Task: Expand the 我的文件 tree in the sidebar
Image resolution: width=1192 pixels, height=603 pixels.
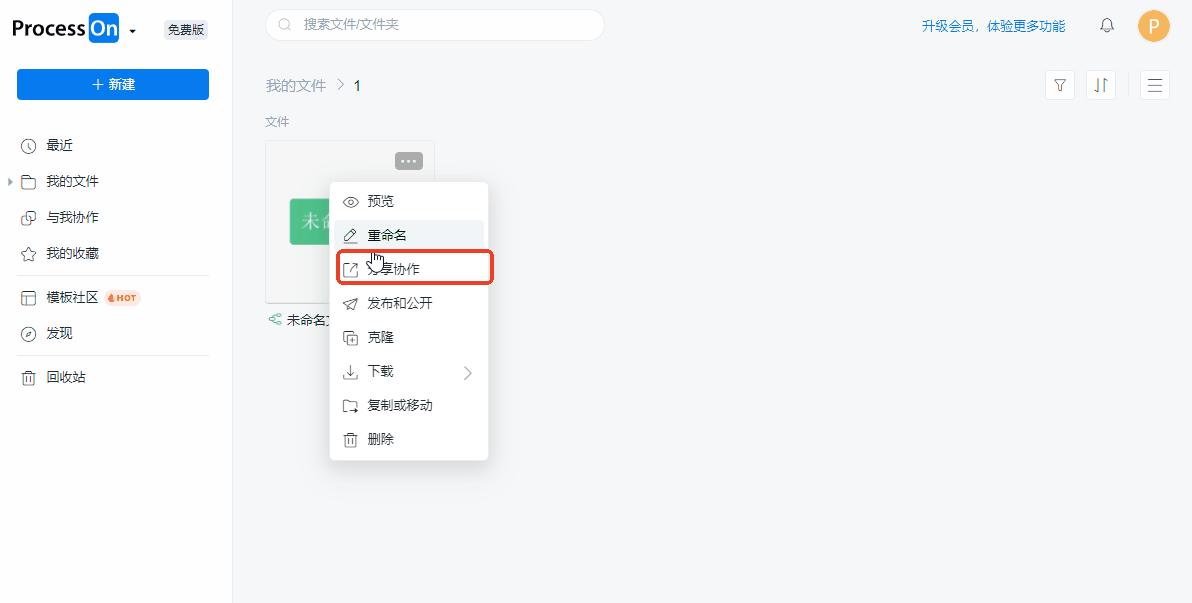Action: pyautogui.click(x=10, y=181)
